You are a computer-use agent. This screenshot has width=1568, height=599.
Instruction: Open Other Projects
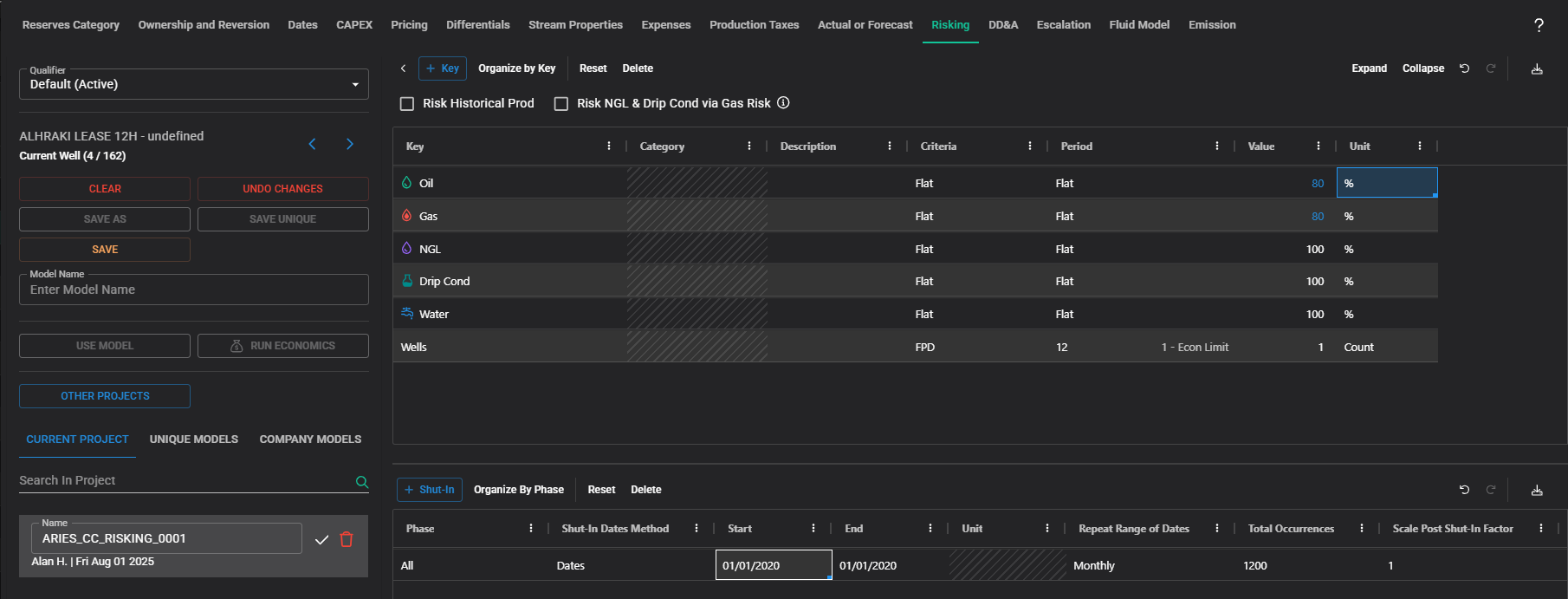click(105, 396)
